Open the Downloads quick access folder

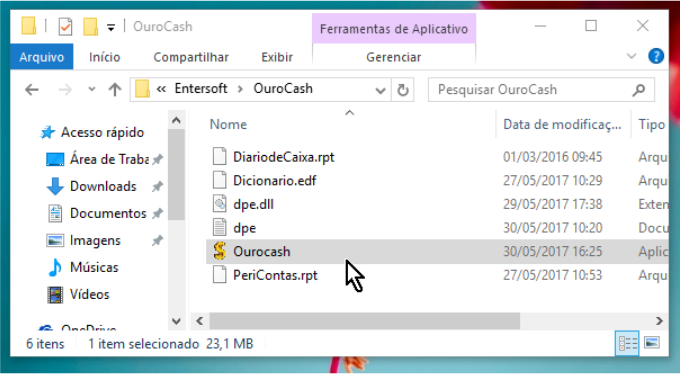[x=103, y=186]
